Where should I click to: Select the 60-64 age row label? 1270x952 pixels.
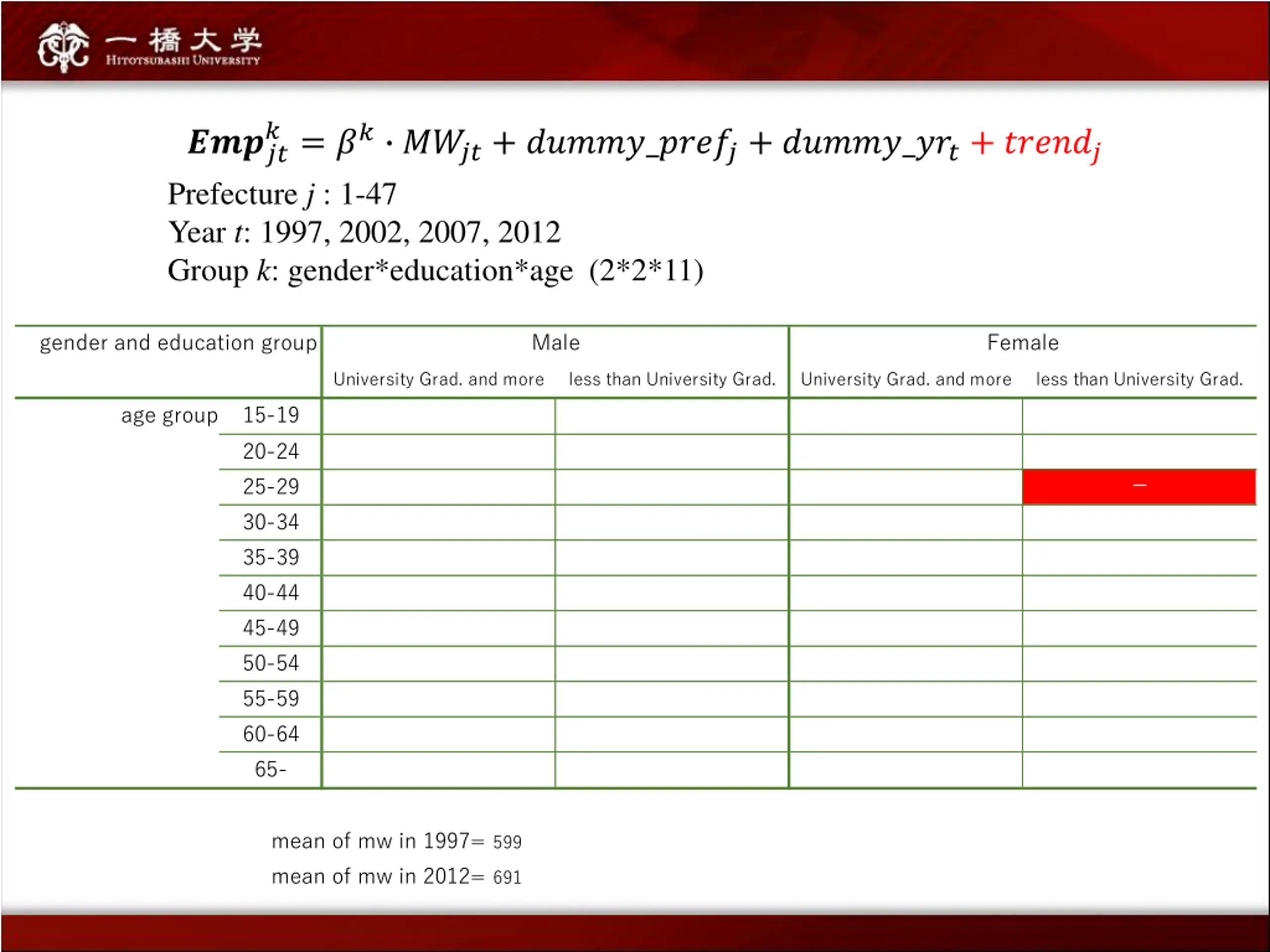271,734
